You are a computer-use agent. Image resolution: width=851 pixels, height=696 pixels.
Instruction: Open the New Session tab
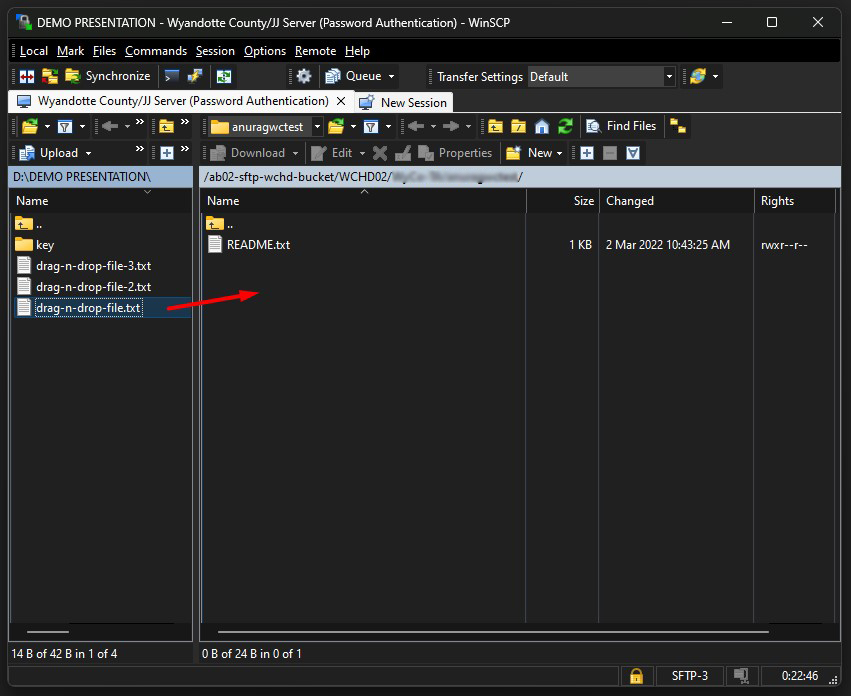tap(403, 103)
